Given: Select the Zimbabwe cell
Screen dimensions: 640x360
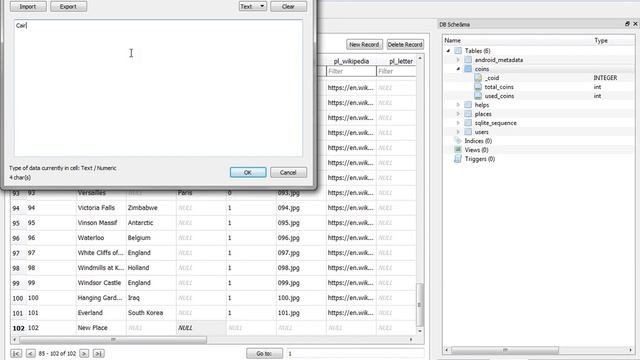Looking at the screenshot, I should [151, 208].
